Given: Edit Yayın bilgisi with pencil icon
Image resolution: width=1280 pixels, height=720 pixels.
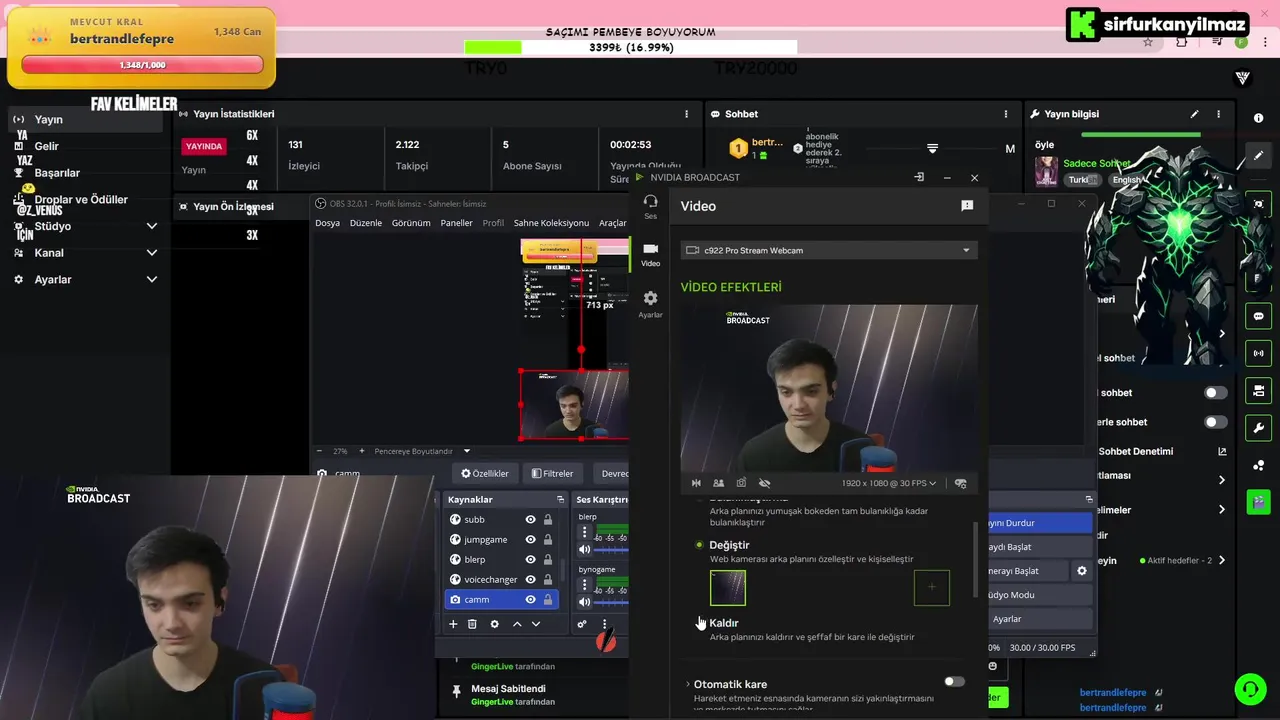Looking at the screenshot, I should pos(1194,114).
